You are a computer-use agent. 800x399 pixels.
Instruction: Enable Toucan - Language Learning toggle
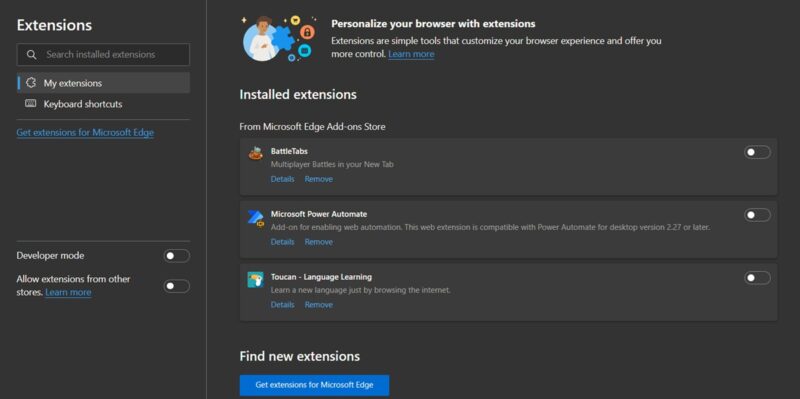pyautogui.click(x=757, y=278)
